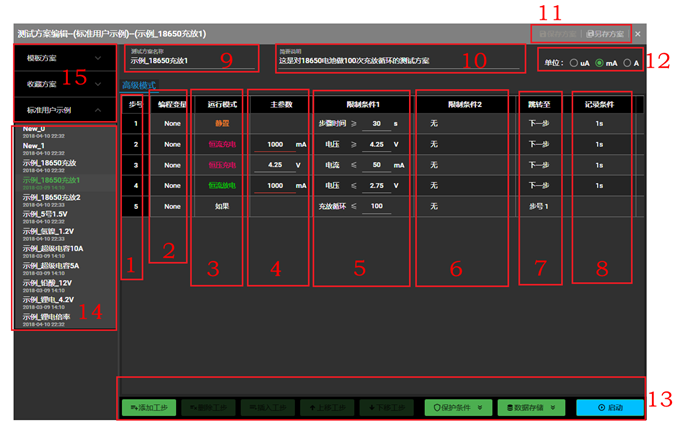Expand the 模板方案 template section
The image size is (680, 429).
point(58,59)
